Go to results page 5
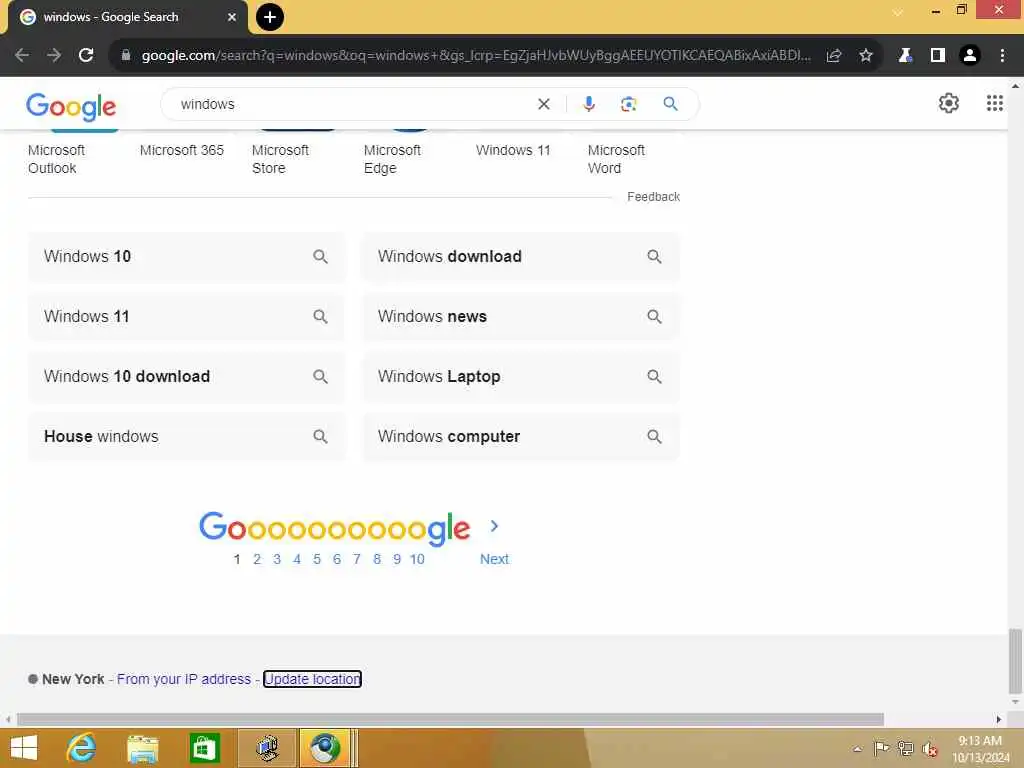This screenshot has height=768, width=1024. (x=317, y=560)
